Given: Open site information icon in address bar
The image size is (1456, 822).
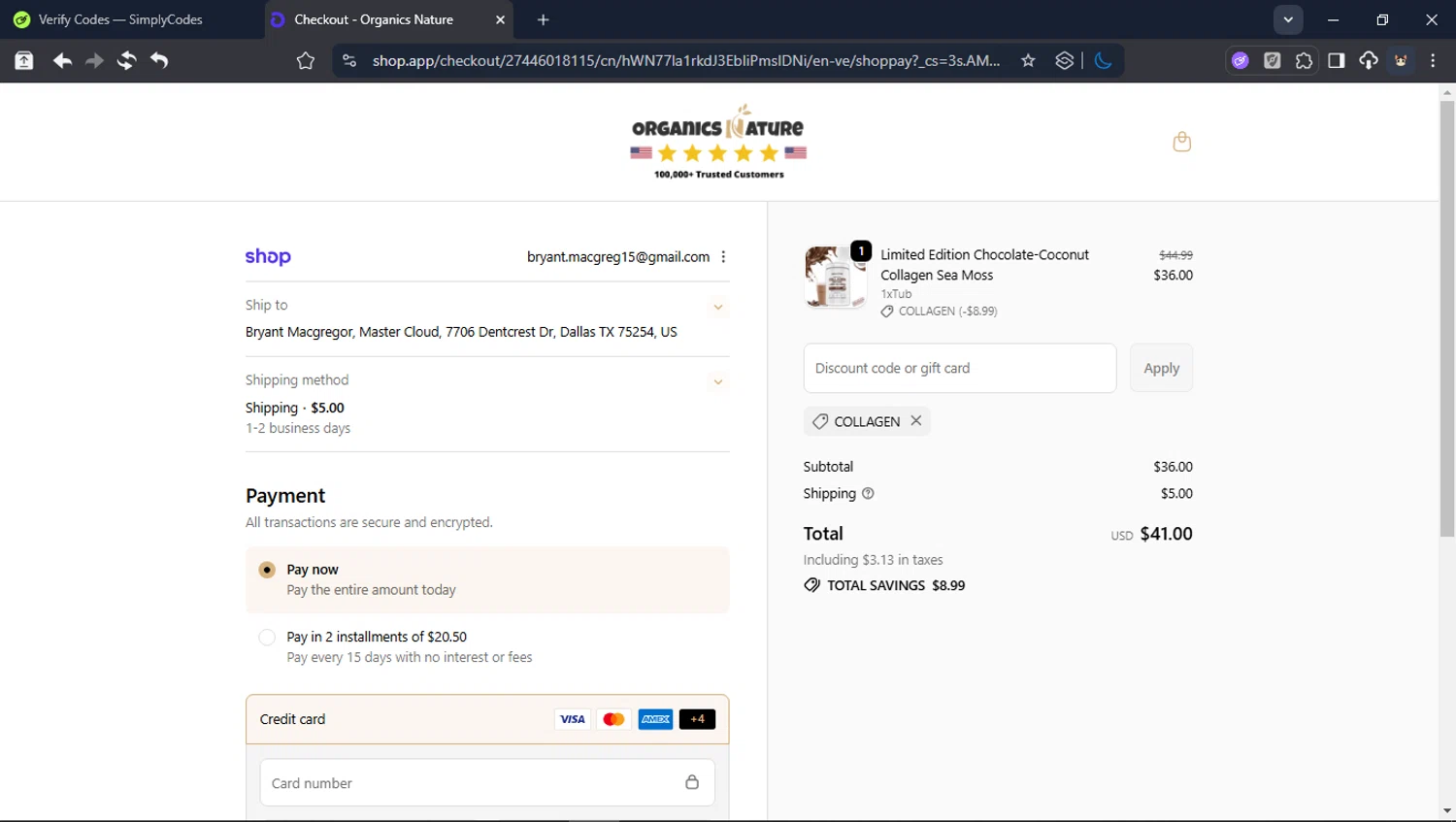Looking at the screenshot, I should [349, 60].
